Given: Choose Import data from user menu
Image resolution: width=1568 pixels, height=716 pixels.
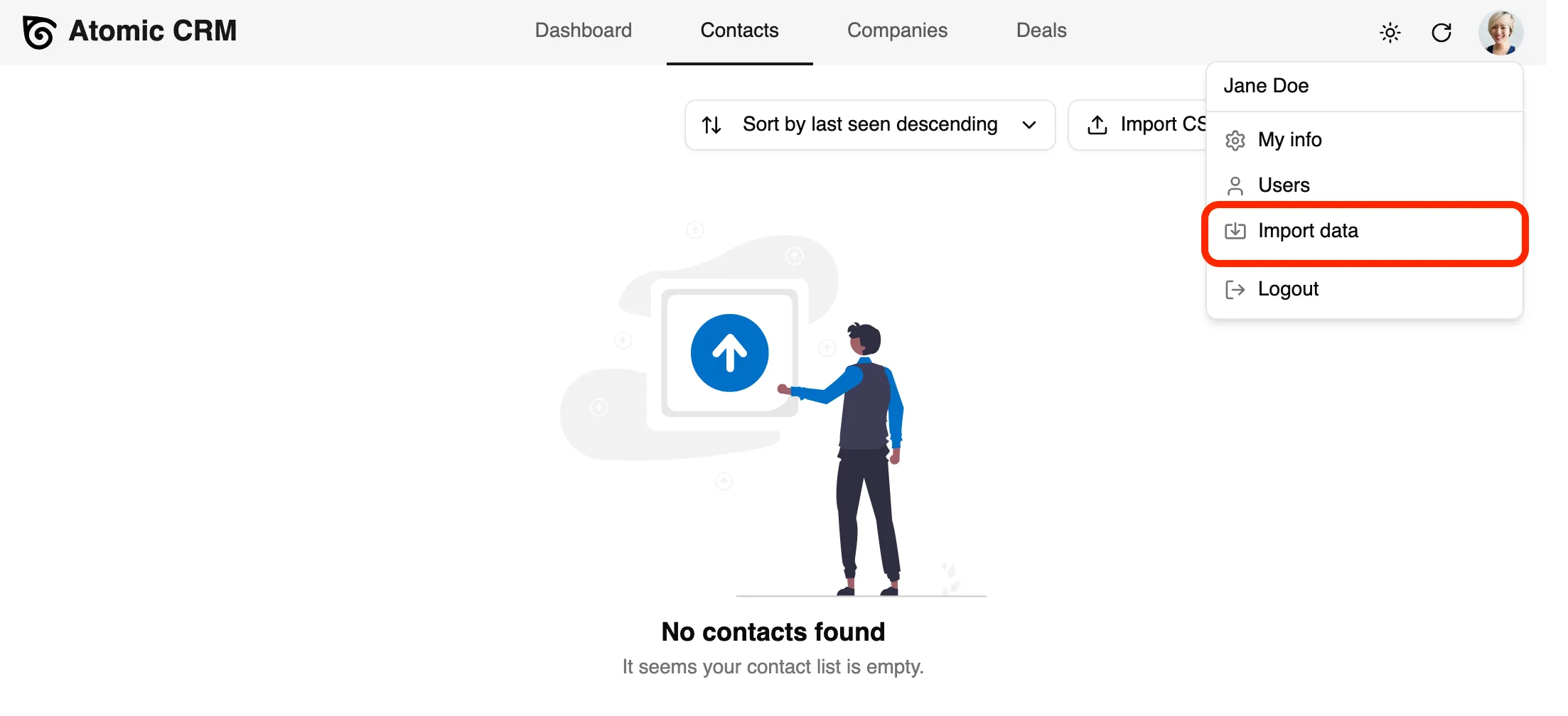Looking at the screenshot, I should point(1308,231).
